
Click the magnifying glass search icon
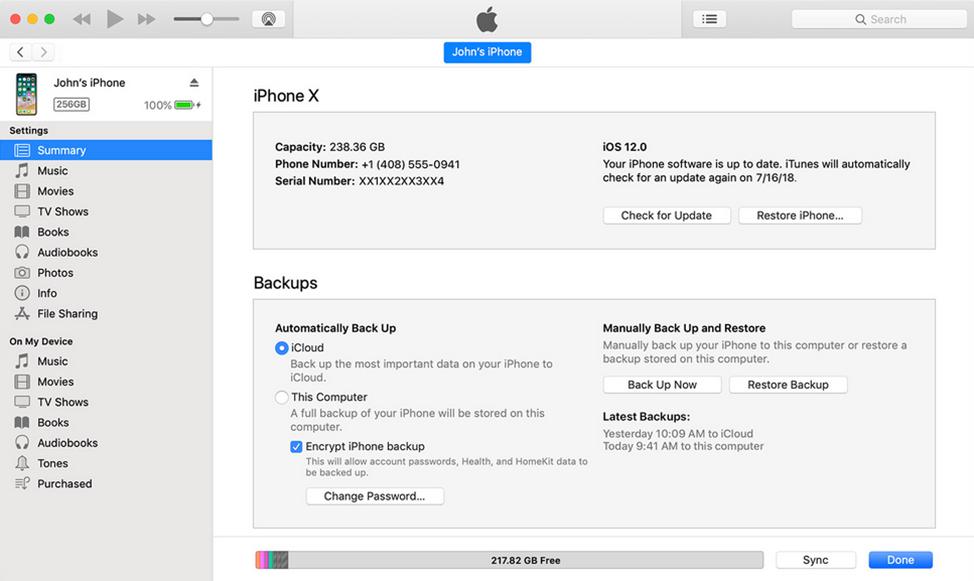[860, 19]
